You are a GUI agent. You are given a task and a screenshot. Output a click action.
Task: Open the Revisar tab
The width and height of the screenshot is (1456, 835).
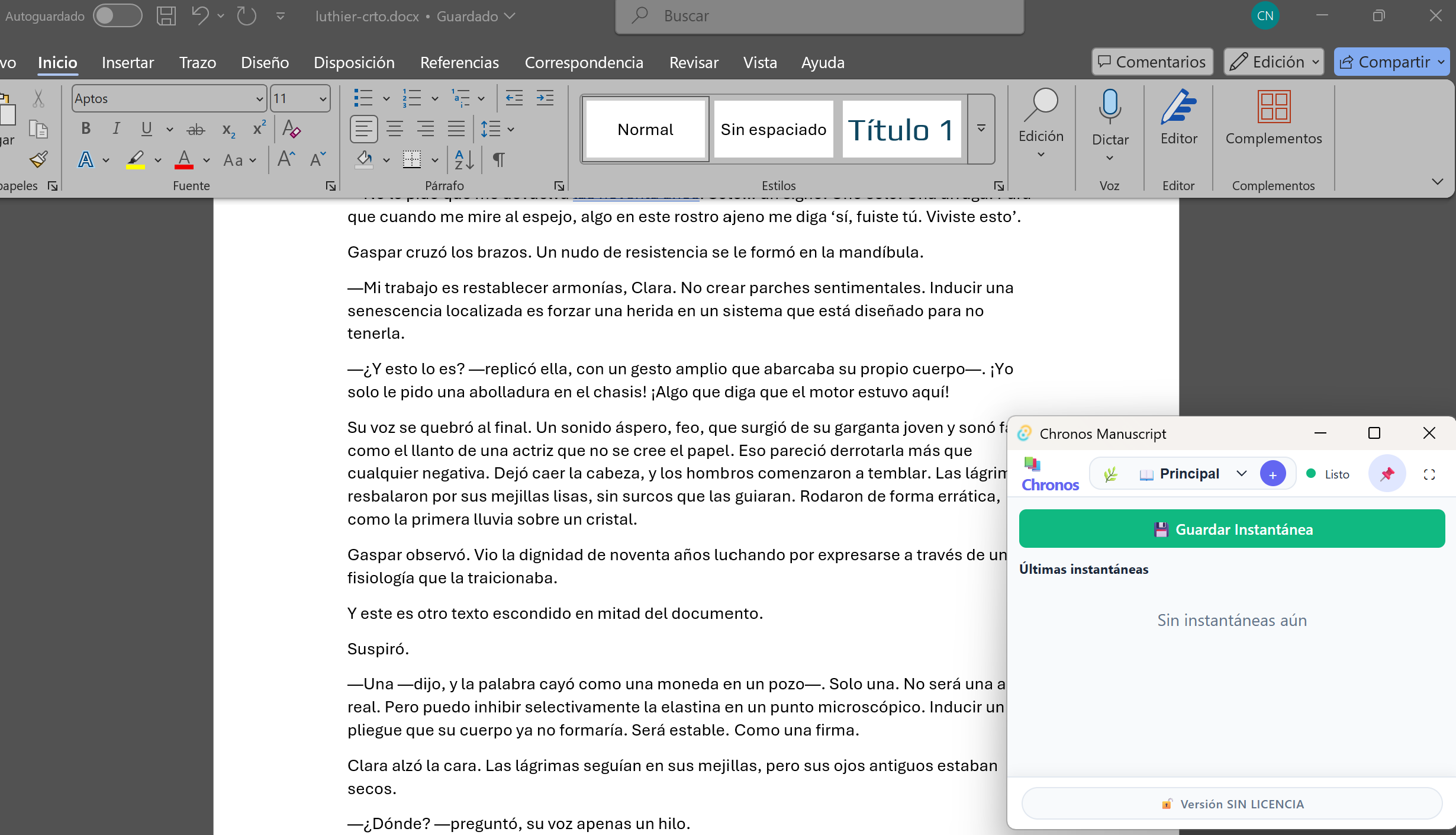(694, 62)
